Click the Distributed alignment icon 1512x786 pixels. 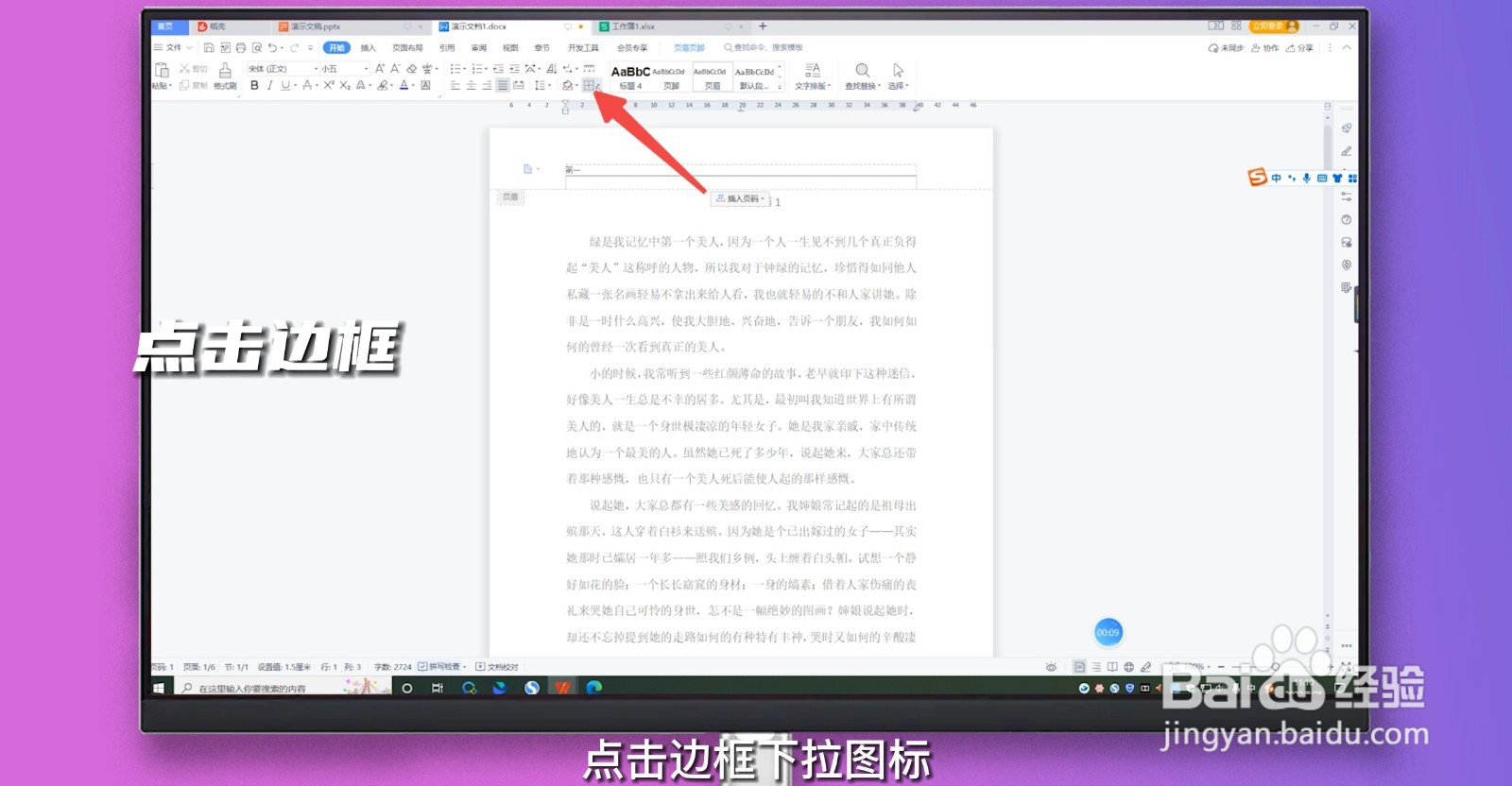pos(519,85)
